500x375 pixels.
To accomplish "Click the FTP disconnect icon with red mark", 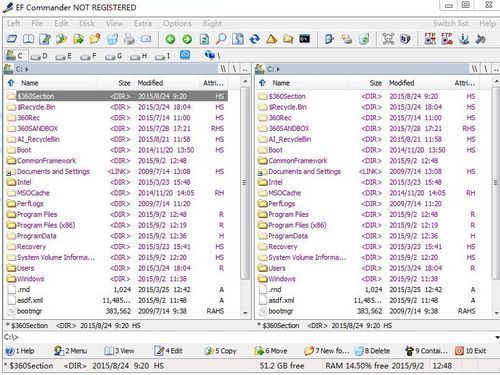I will pos(447,39).
